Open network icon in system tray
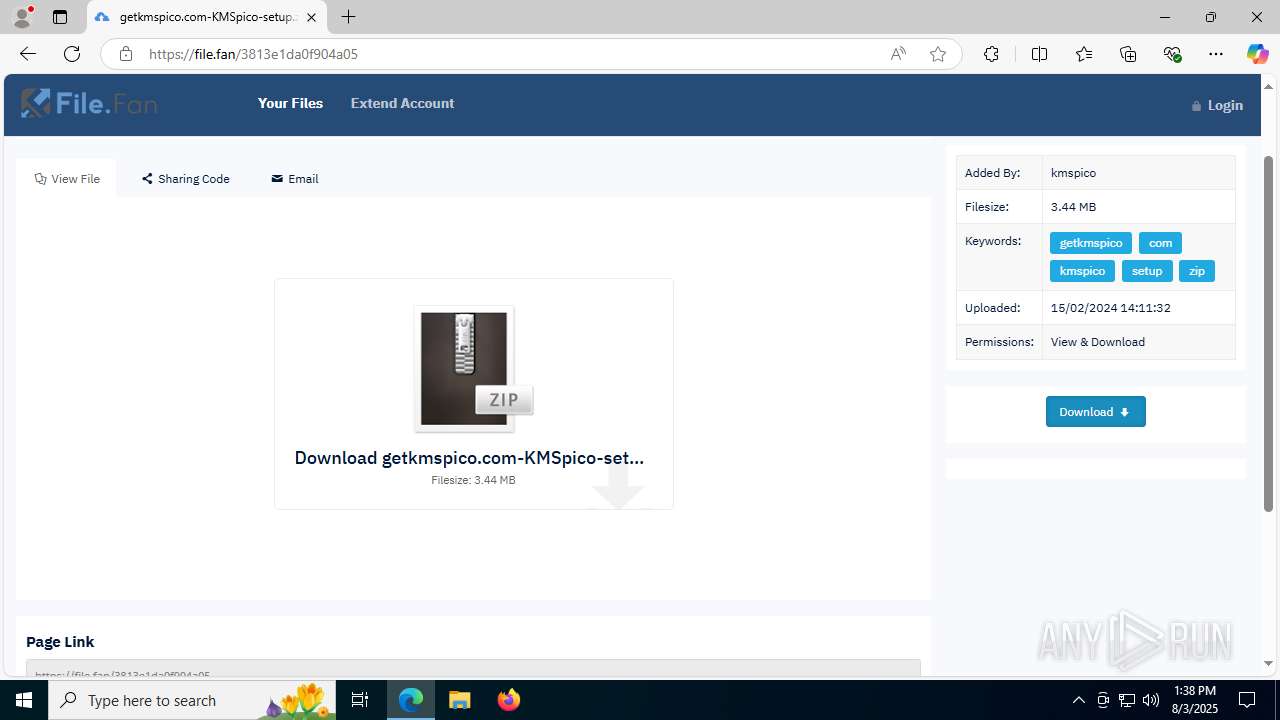This screenshot has height=720, width=1280. click(x=1127, y=700)
